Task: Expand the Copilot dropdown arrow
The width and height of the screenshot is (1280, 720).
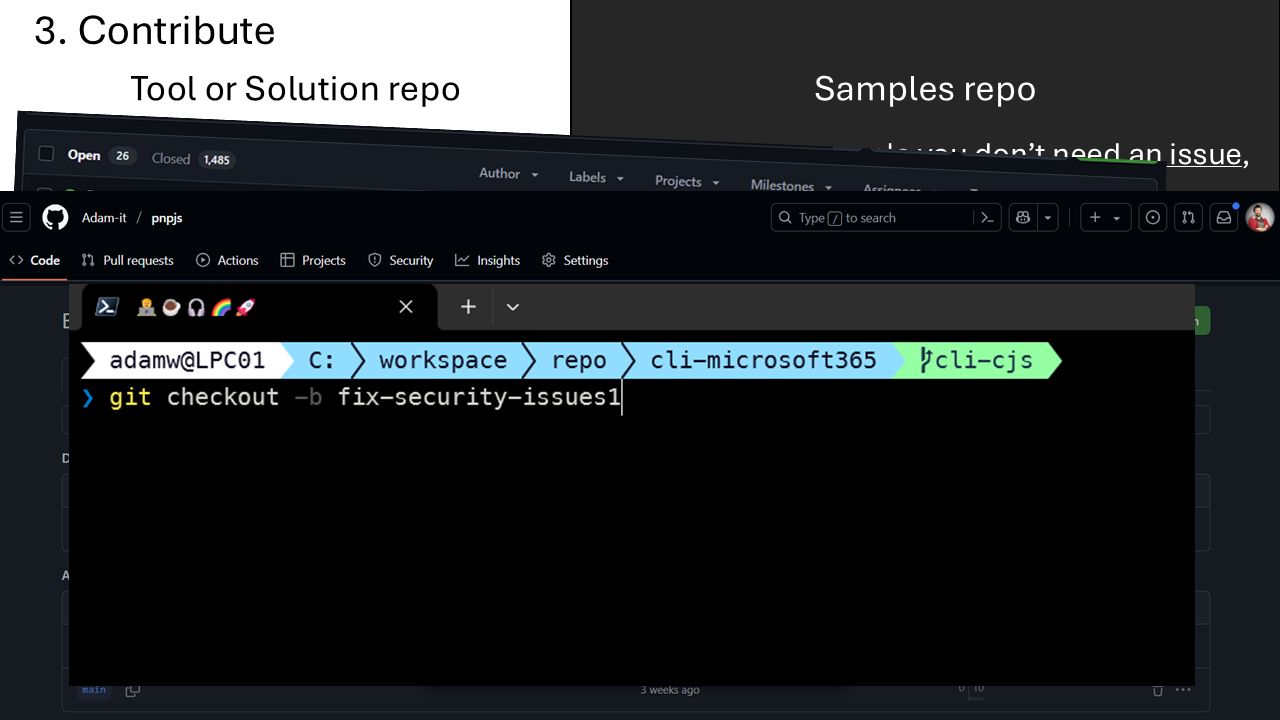Action: click(x=1048, y=218)
